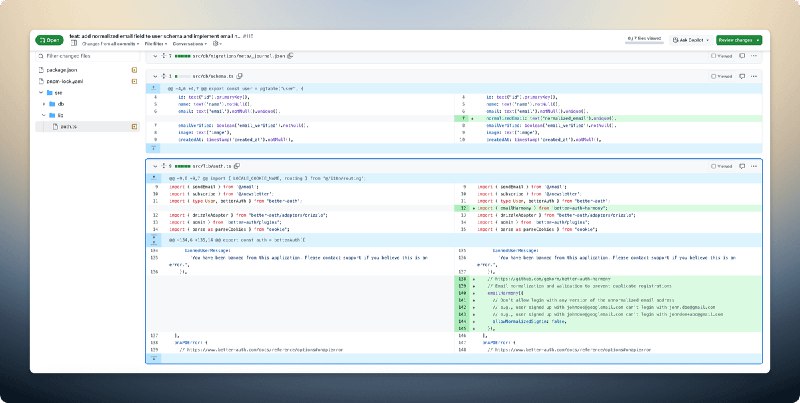Open the File filter menu

(x=154, y=44)
